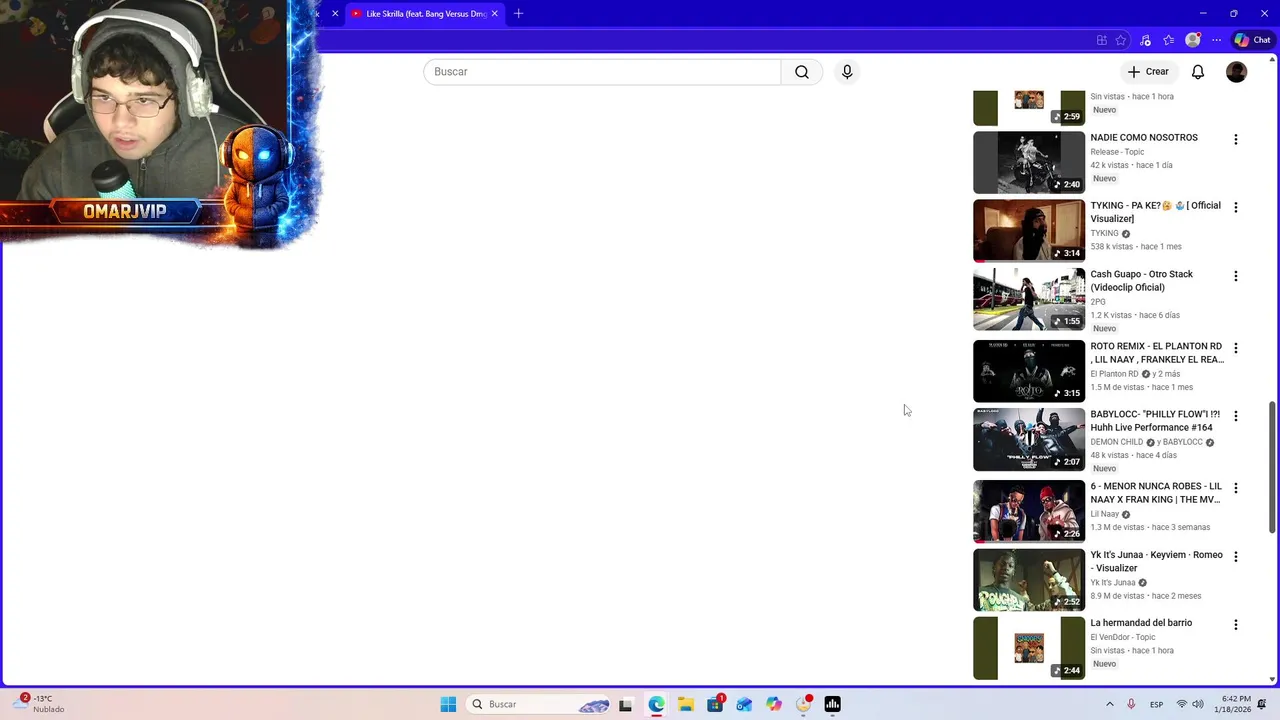Open options menu for BABYLOCC PHILLY FLOW video
Screen dimensions: 1280x720
(1236, 416)
